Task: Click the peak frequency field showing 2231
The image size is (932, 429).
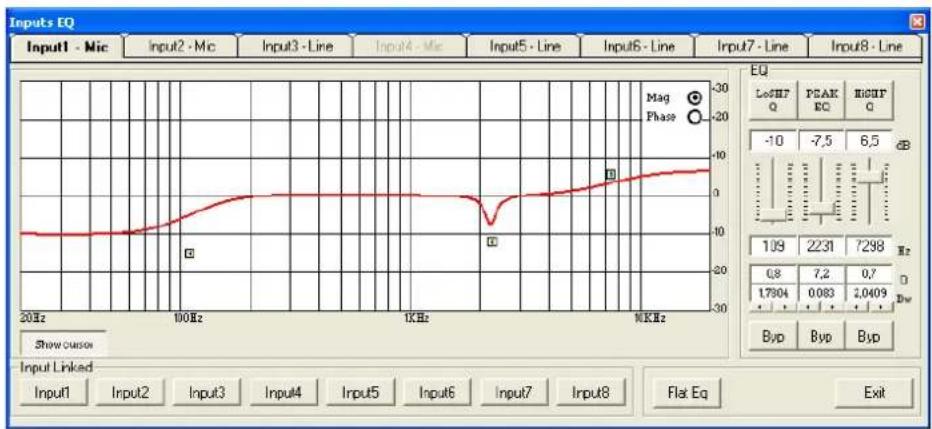Action: (x=820, y=246)
